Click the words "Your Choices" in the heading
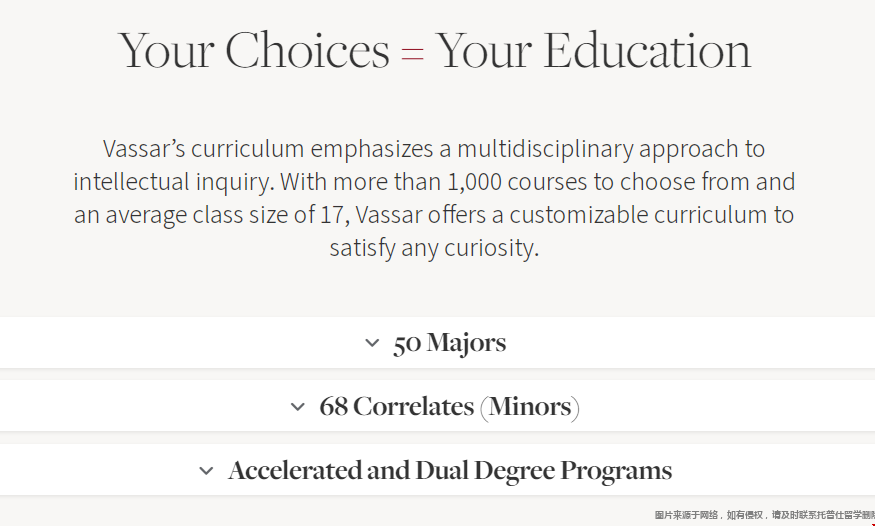 pyautogui.click(x=254, y=52)
